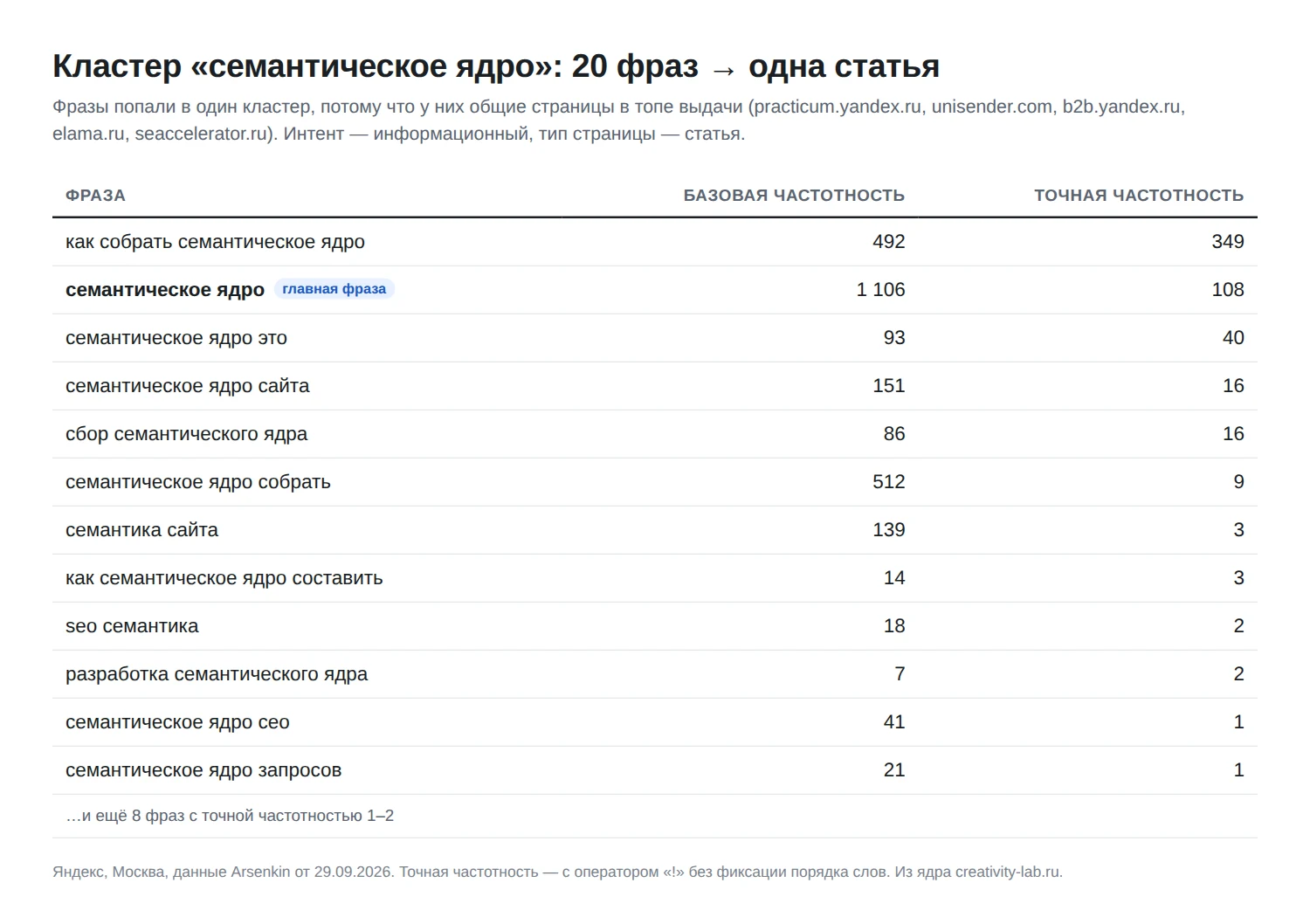The height and width of the screenshot is (924, 1310).
Task: Select the phrase 'семантическое ядро сео'
Action: [177, 722]
